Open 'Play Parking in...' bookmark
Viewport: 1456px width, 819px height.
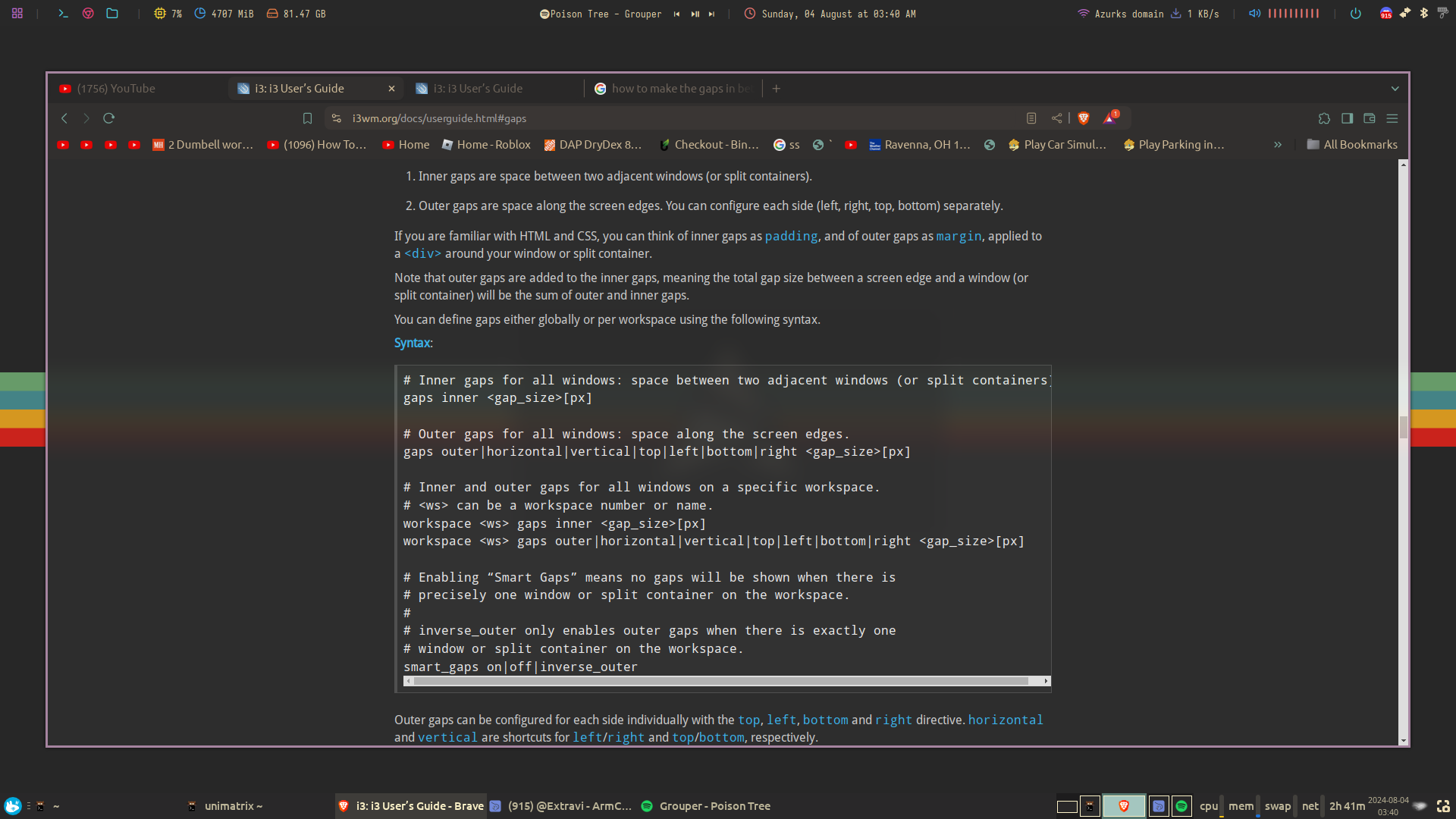tap(1174, 145)
